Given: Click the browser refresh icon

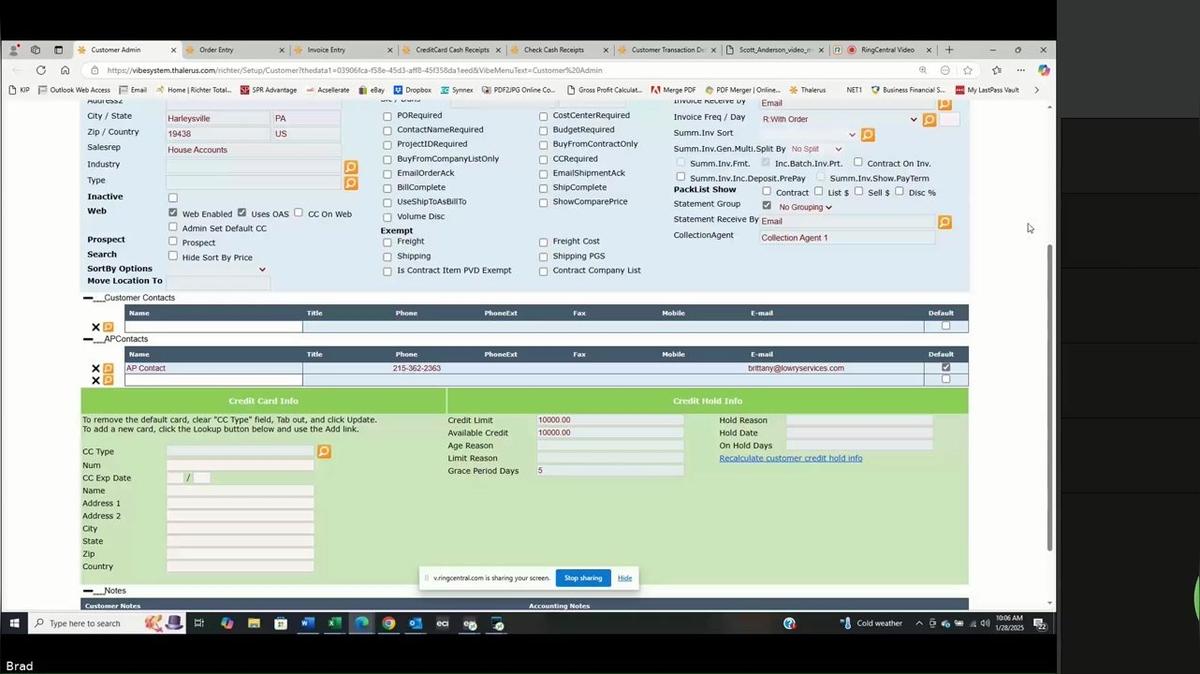Looking at the screenshot, I should tap(41, 70).
